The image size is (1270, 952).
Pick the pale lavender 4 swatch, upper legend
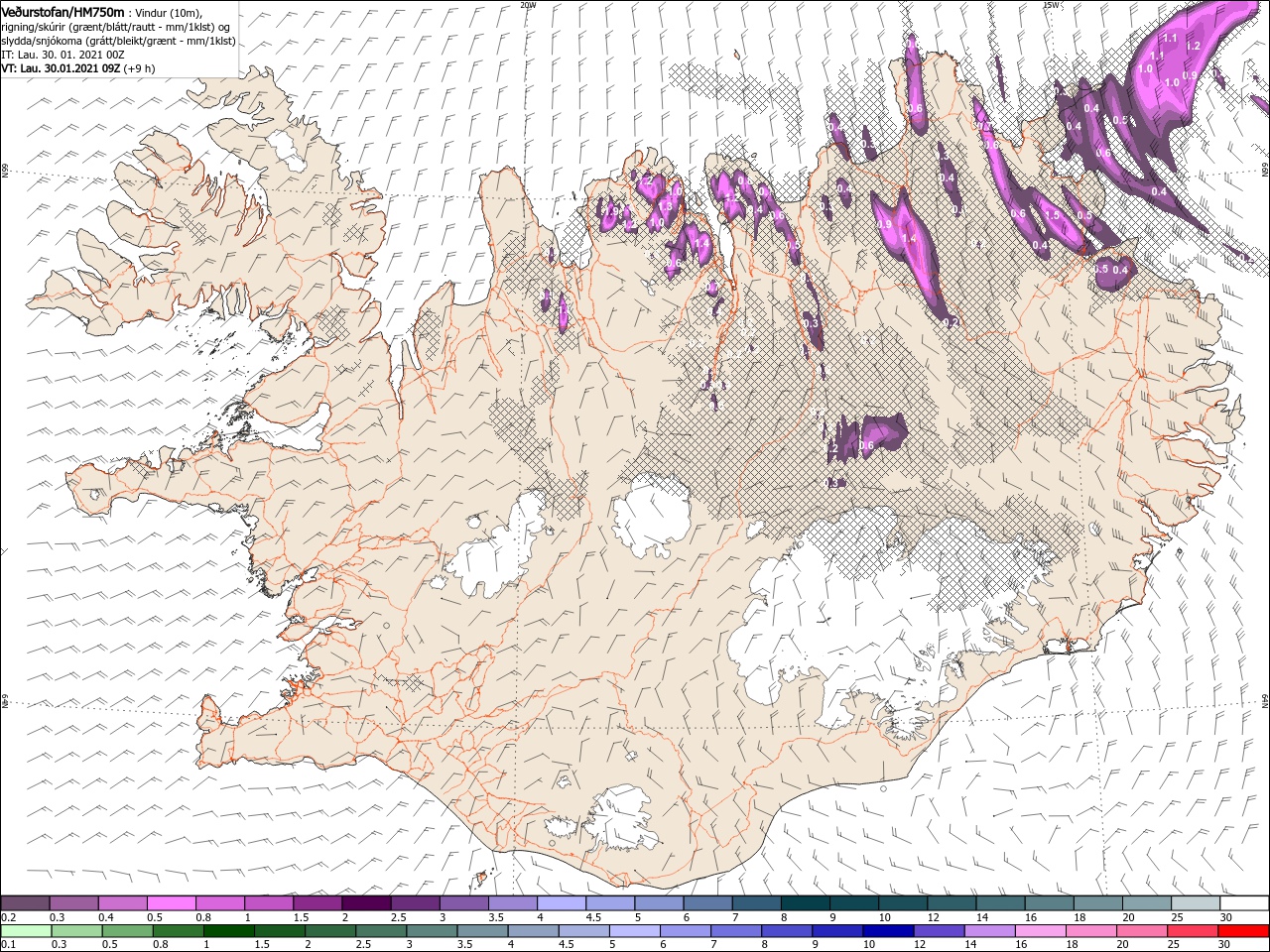pyautogui.click(x=561, y=903)
